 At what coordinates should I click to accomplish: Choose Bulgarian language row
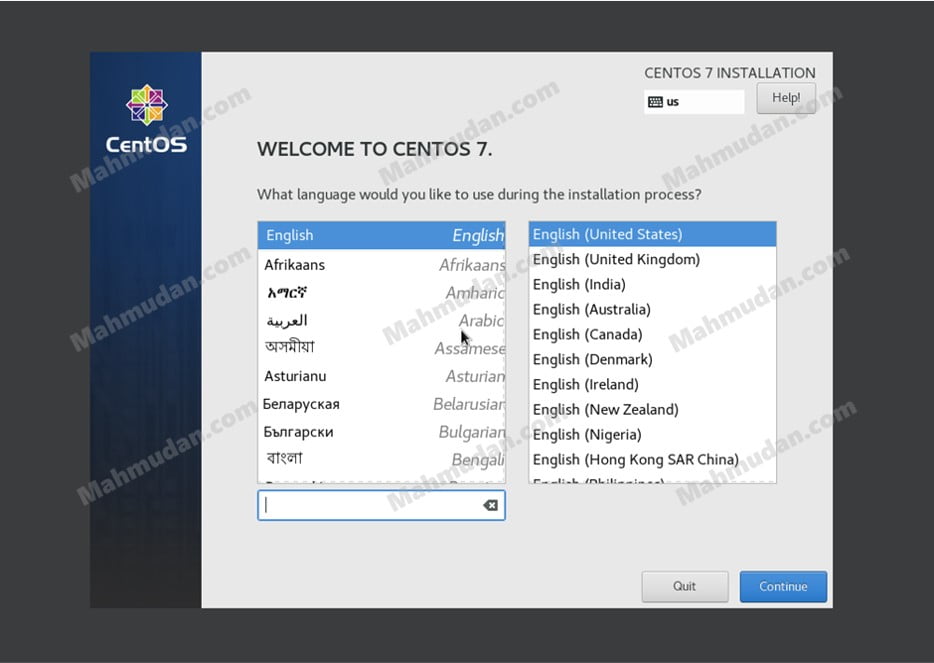tap(381, 432)
